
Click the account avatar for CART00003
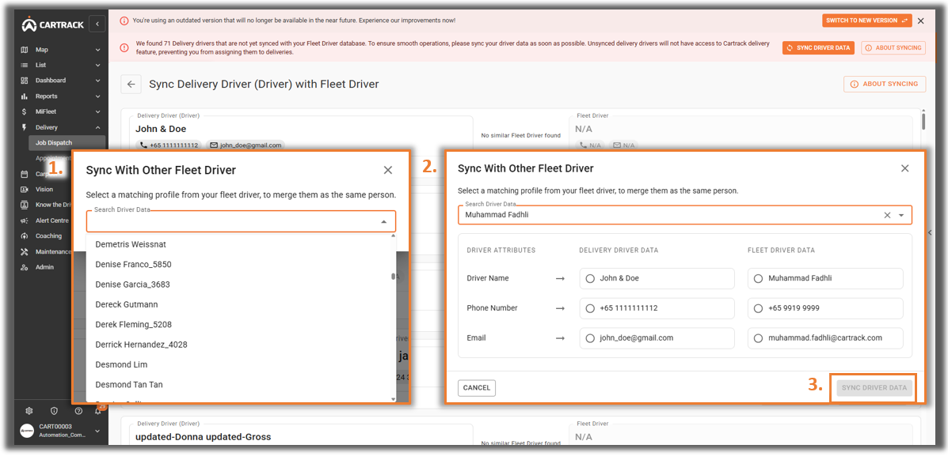click(27, 431)
